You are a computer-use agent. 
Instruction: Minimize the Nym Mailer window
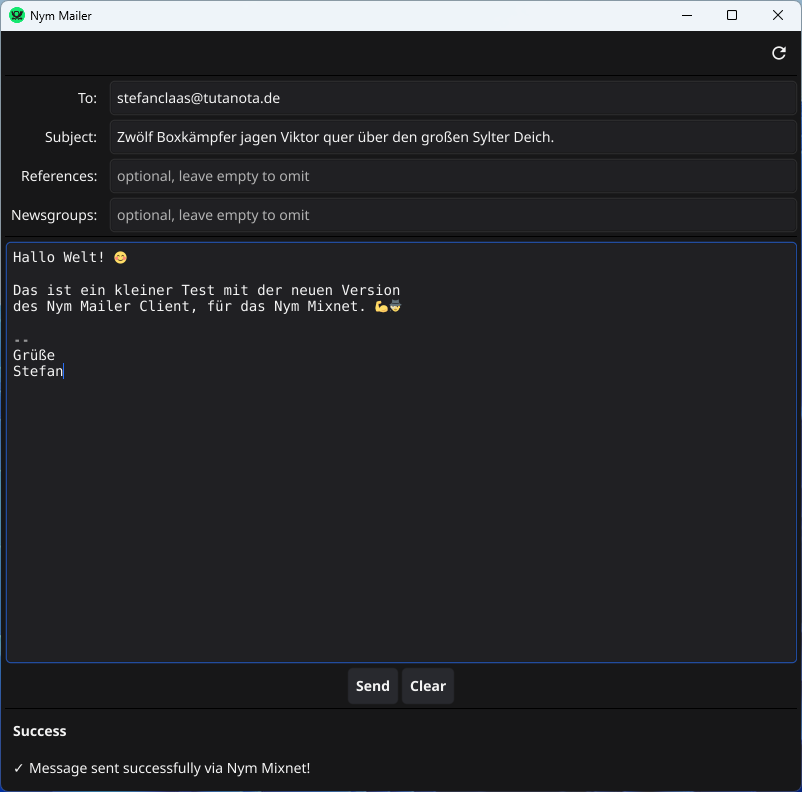tap(686, 15)
